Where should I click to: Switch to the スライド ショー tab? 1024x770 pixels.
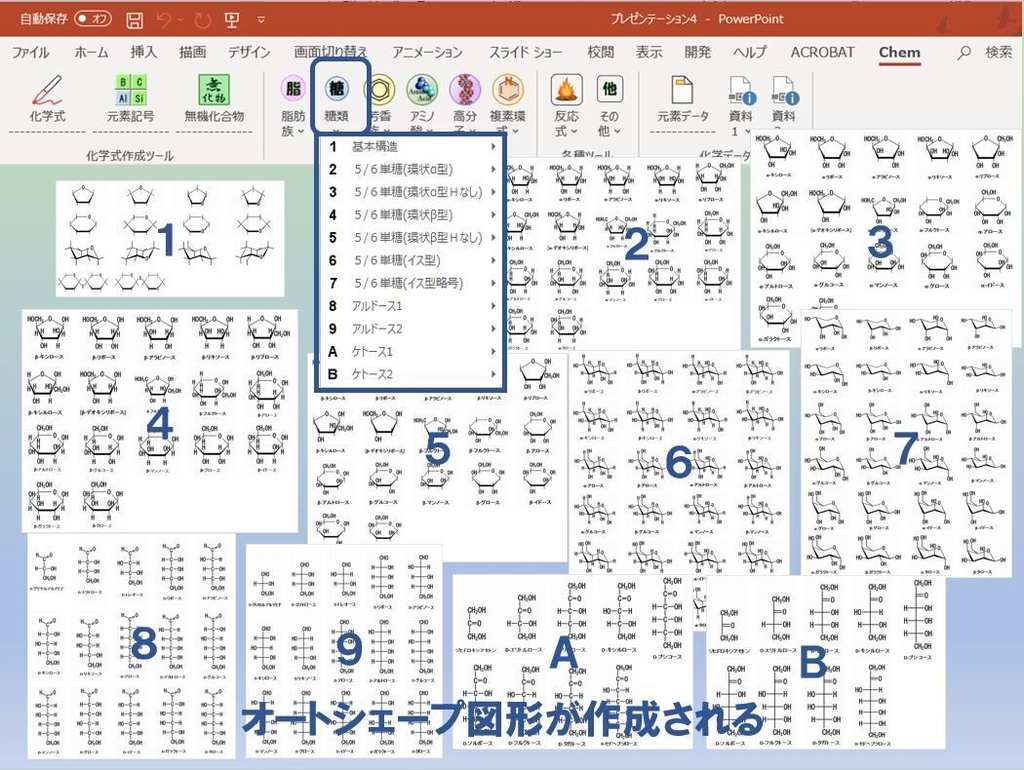click(526, 52)
